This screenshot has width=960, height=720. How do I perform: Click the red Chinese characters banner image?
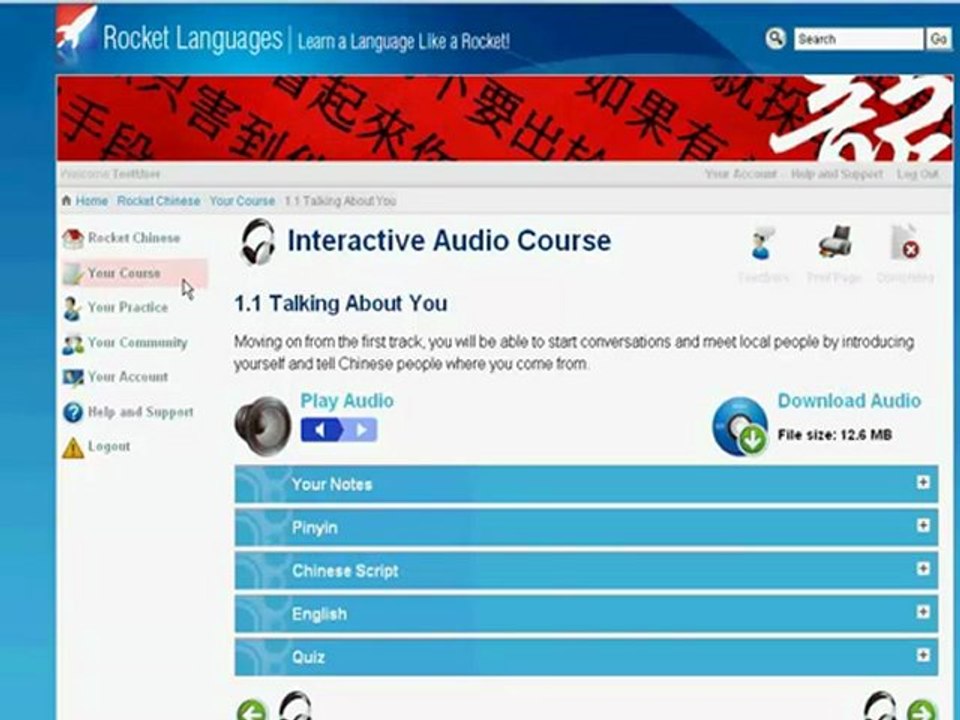coord(504,118)
